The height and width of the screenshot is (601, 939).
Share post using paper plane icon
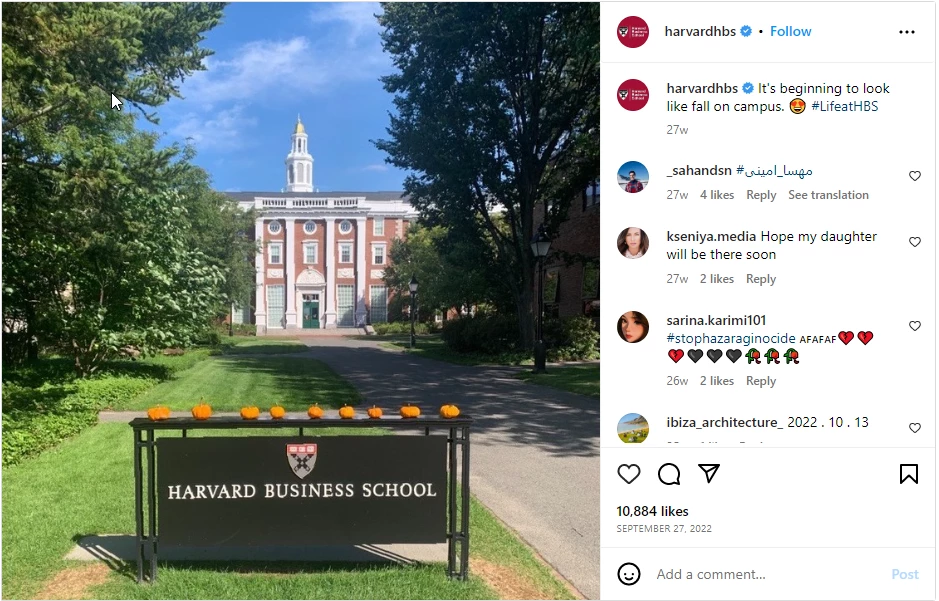709,473
